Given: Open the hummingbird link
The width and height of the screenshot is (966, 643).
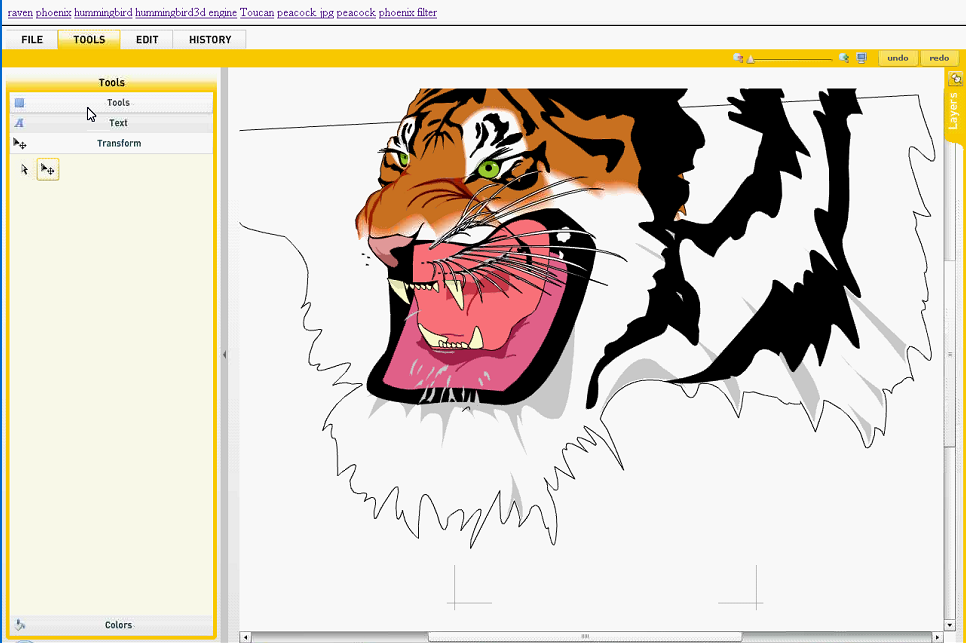Looking at the screenshot, I should 103,12.
